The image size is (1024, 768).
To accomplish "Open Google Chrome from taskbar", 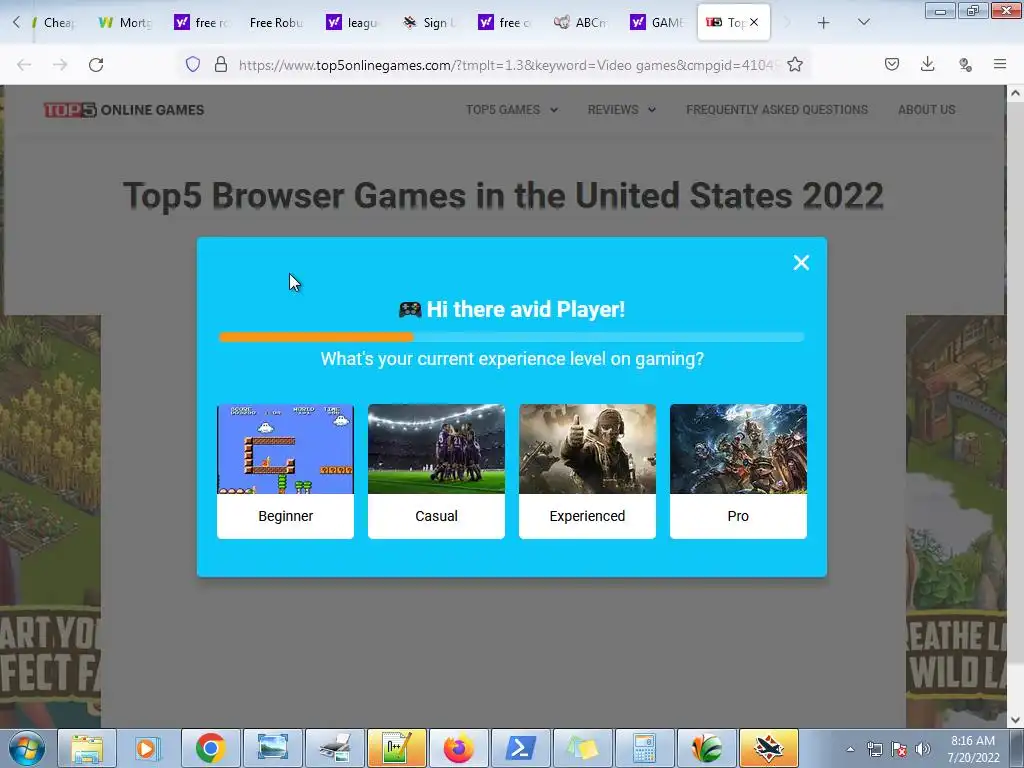I will click(210, 748).
